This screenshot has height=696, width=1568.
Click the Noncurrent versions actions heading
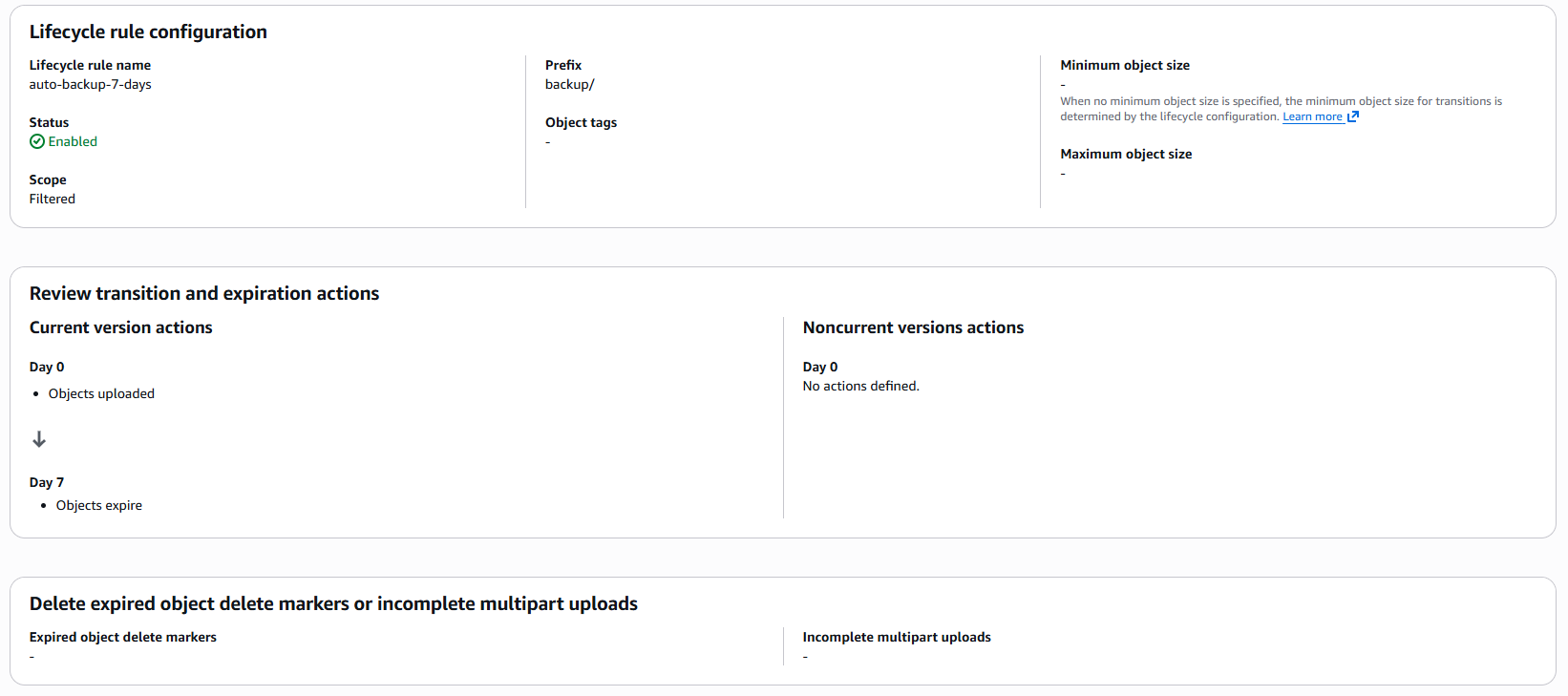point(912,327)
